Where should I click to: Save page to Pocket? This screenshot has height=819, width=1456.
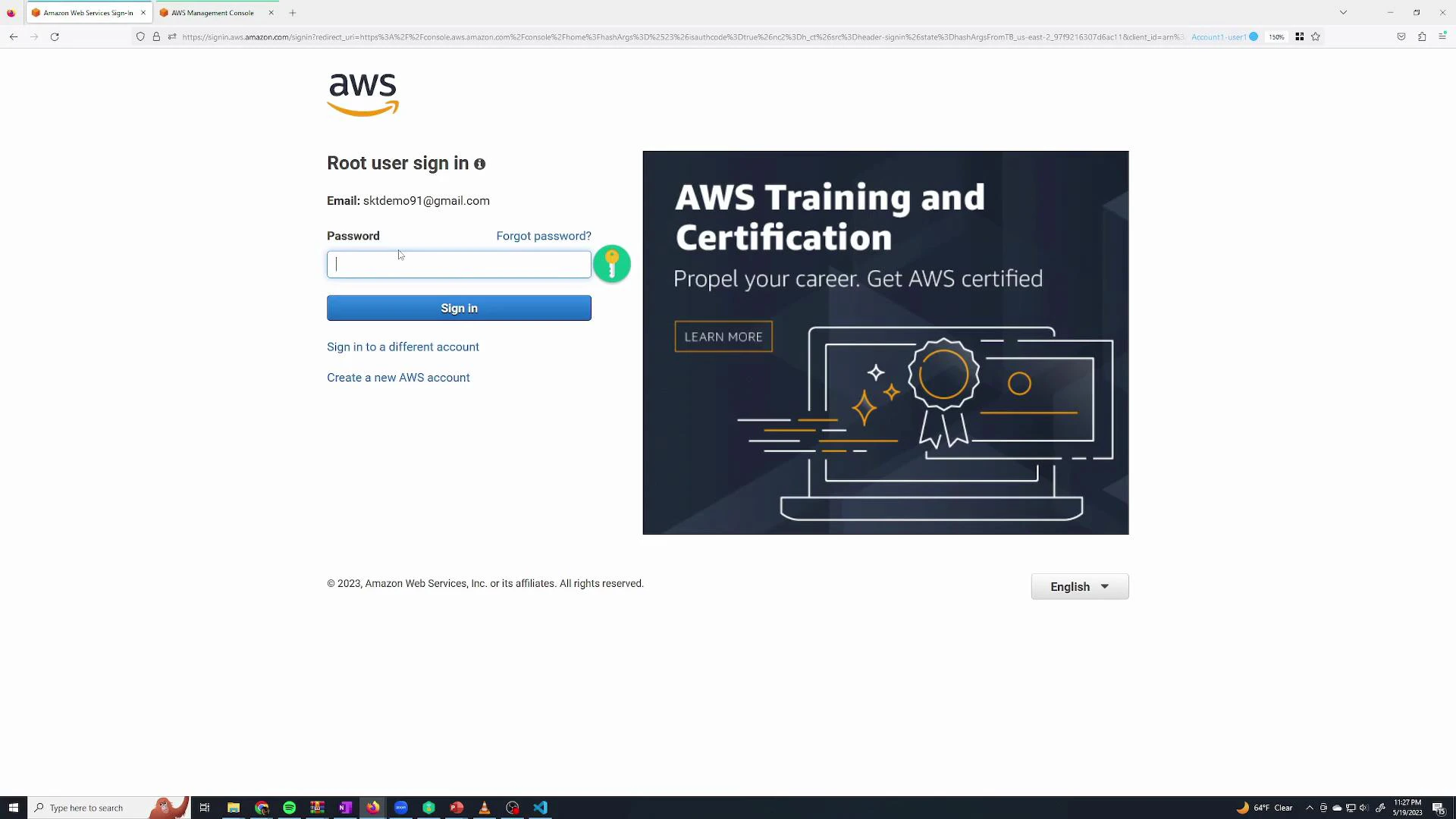point(1401,36)
